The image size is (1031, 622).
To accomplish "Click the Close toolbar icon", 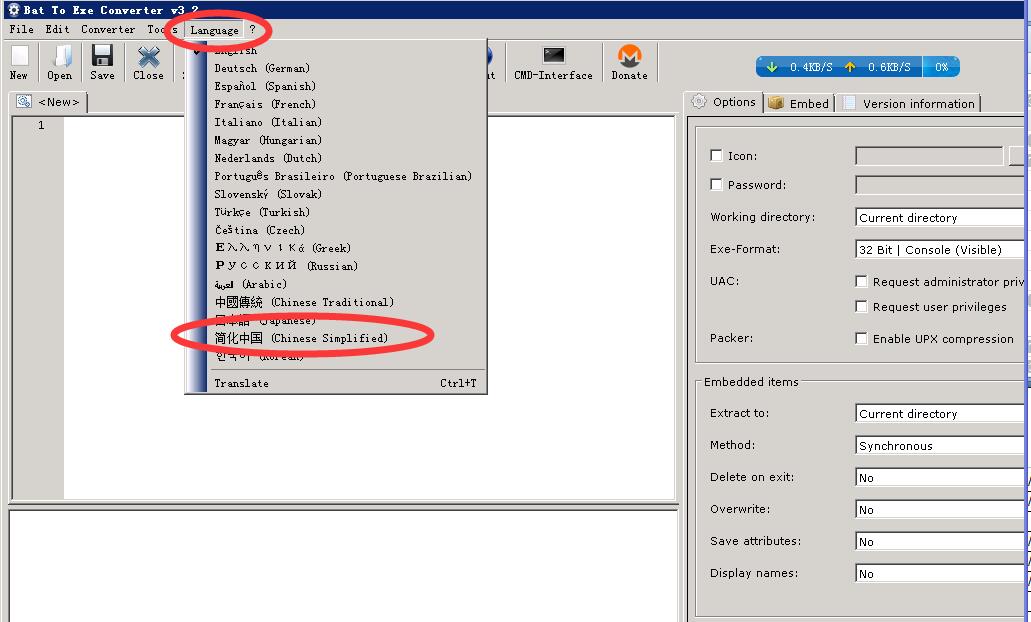I will (x=148, y=62).
